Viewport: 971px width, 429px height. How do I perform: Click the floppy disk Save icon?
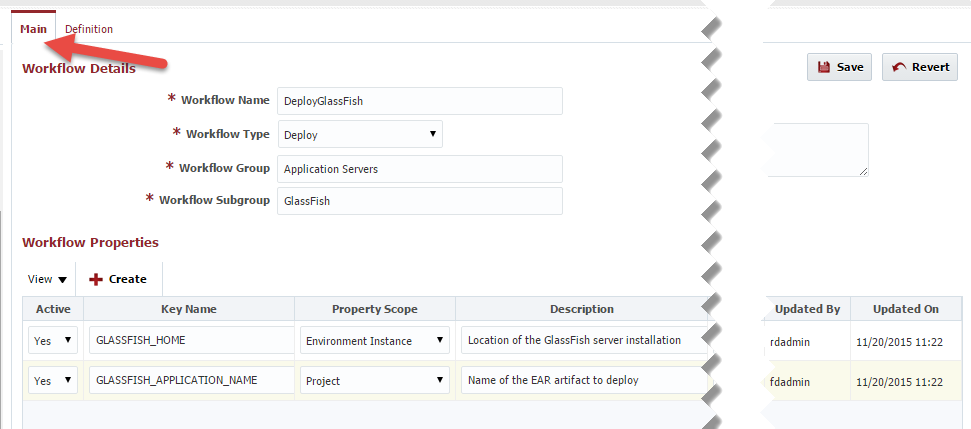(824, 67)
